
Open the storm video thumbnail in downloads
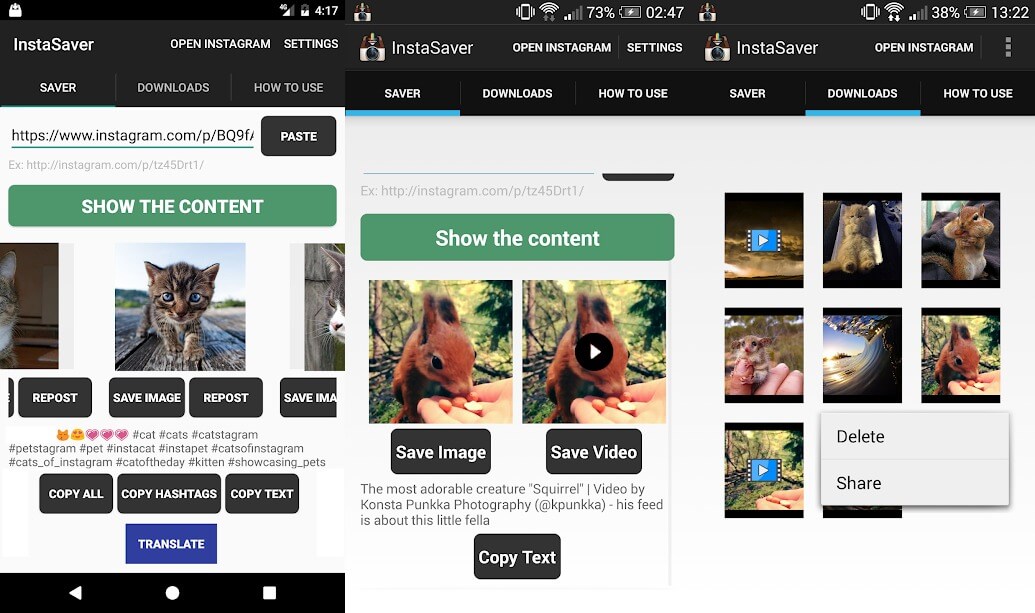[763, 240]
